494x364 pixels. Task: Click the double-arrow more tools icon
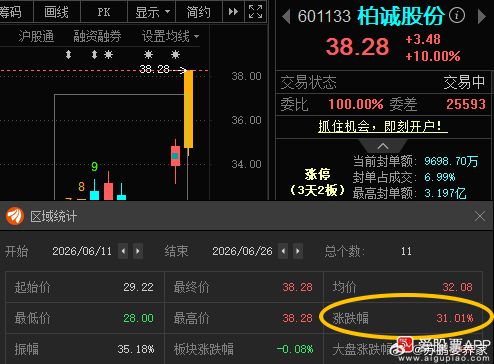click(233, 12)
